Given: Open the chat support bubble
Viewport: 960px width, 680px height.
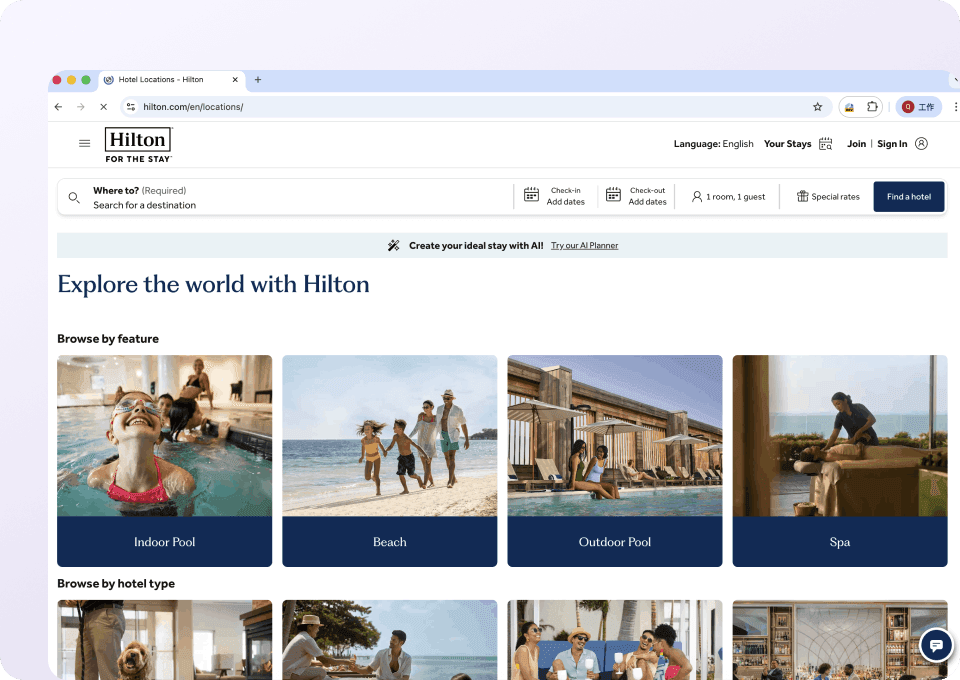Looking at the screenshot, I should point(936,646).
